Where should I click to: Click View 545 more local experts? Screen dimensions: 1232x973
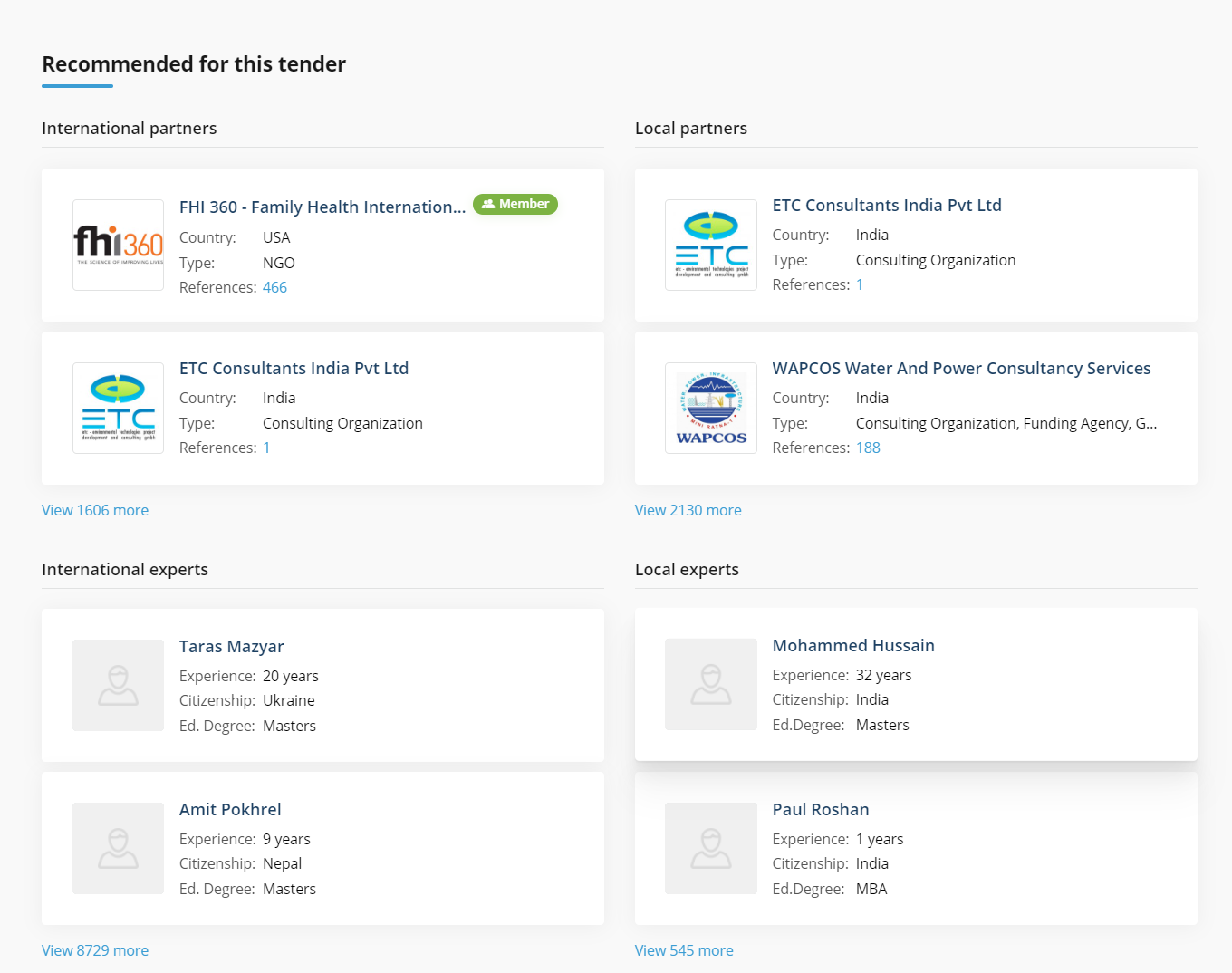click(684, 950)
